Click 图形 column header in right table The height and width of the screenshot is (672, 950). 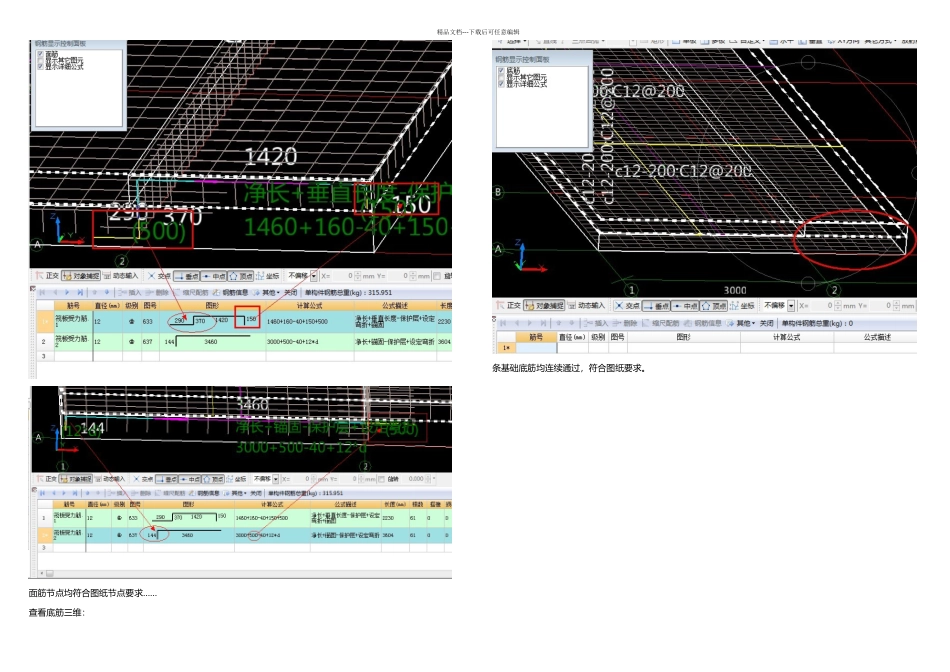684,337
